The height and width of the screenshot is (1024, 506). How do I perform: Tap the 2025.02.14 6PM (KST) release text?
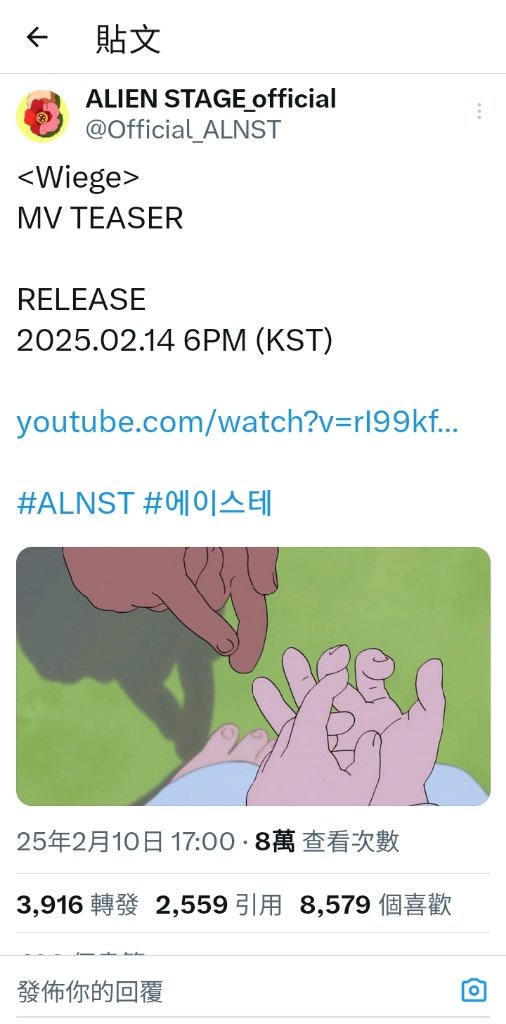(174, 340)
